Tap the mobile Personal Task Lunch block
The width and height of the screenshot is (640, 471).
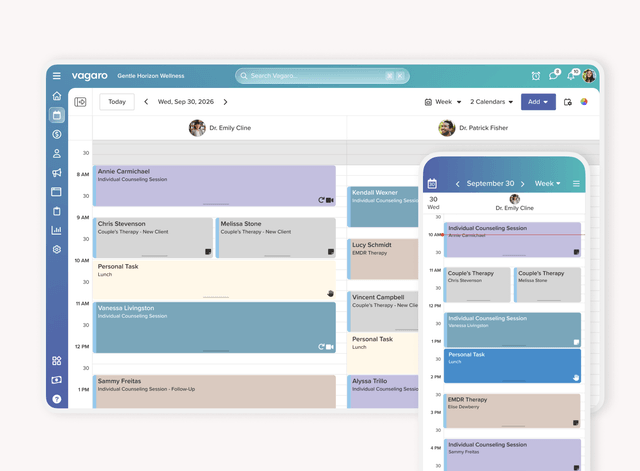512,366
